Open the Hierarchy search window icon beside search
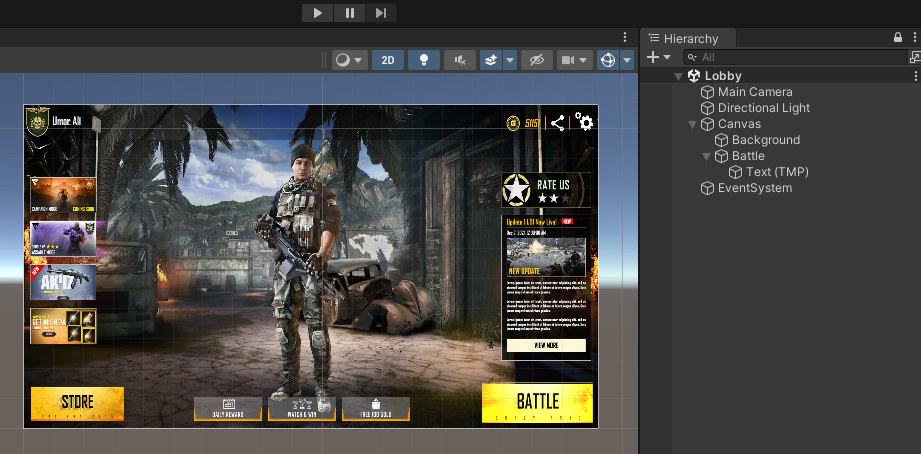The height and width of the screenshot is (454, 921). click(x=915, y=57)
